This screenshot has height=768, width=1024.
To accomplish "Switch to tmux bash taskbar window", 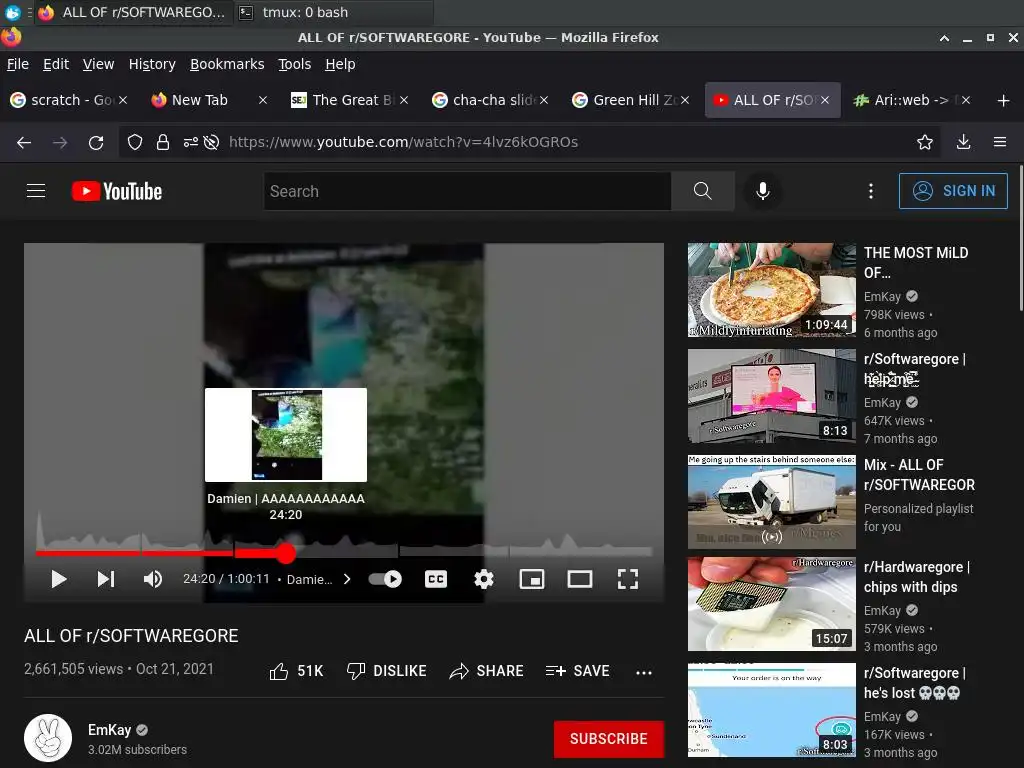I will pos(333,12).
